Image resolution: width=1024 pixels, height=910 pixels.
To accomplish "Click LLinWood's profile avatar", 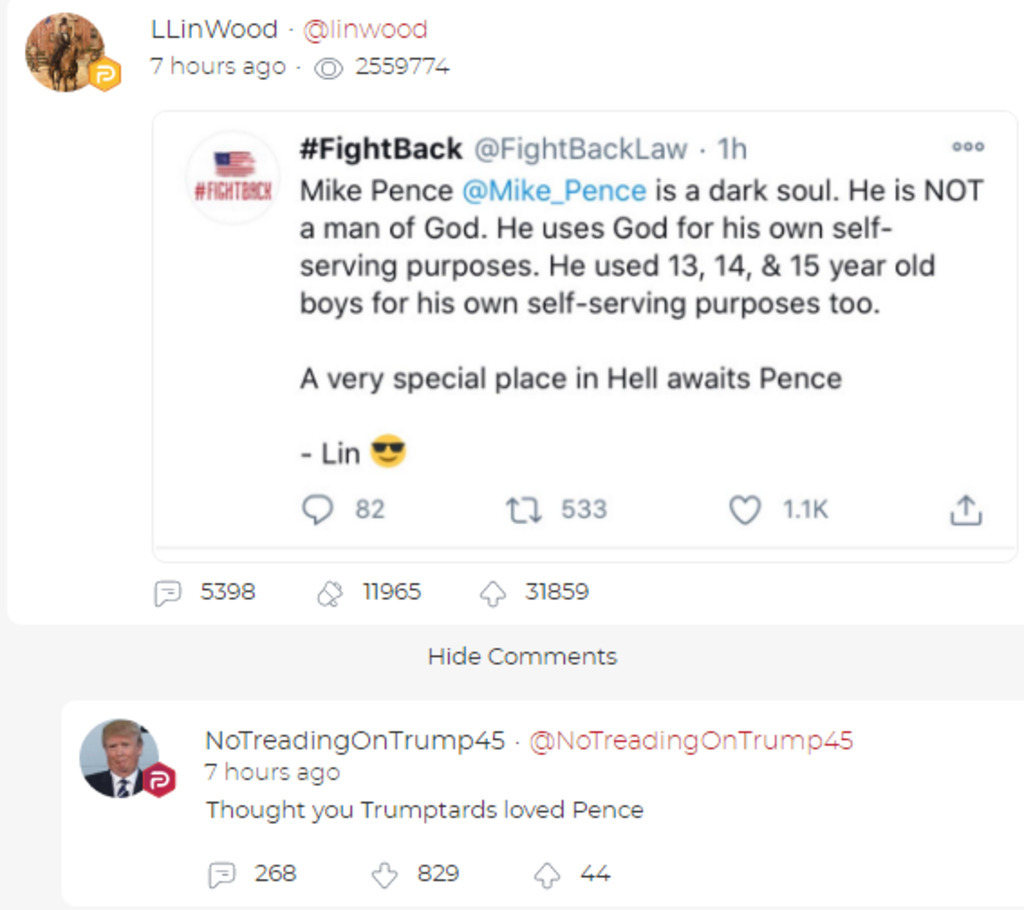I will (x=65, y=52).
